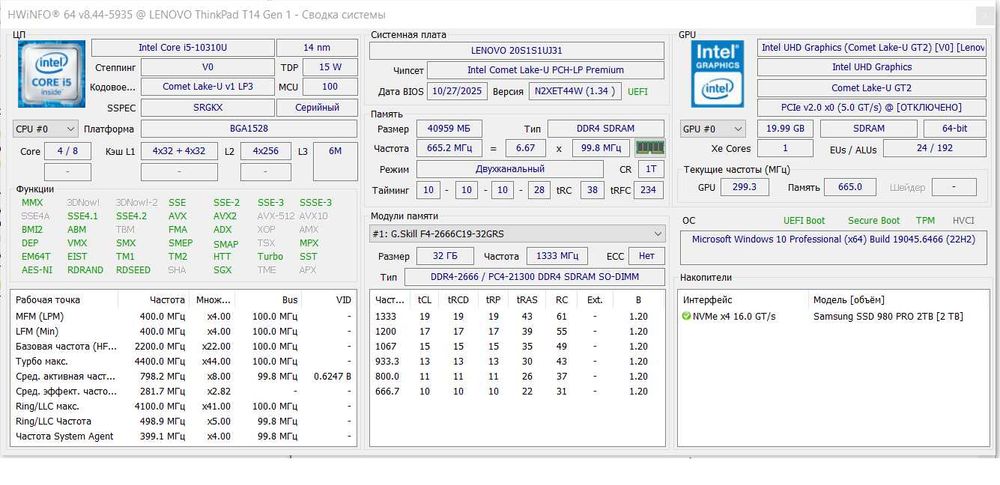Click the L3 cache 6M field
This screenshot has width=1000, height=485.
[335, 161]
